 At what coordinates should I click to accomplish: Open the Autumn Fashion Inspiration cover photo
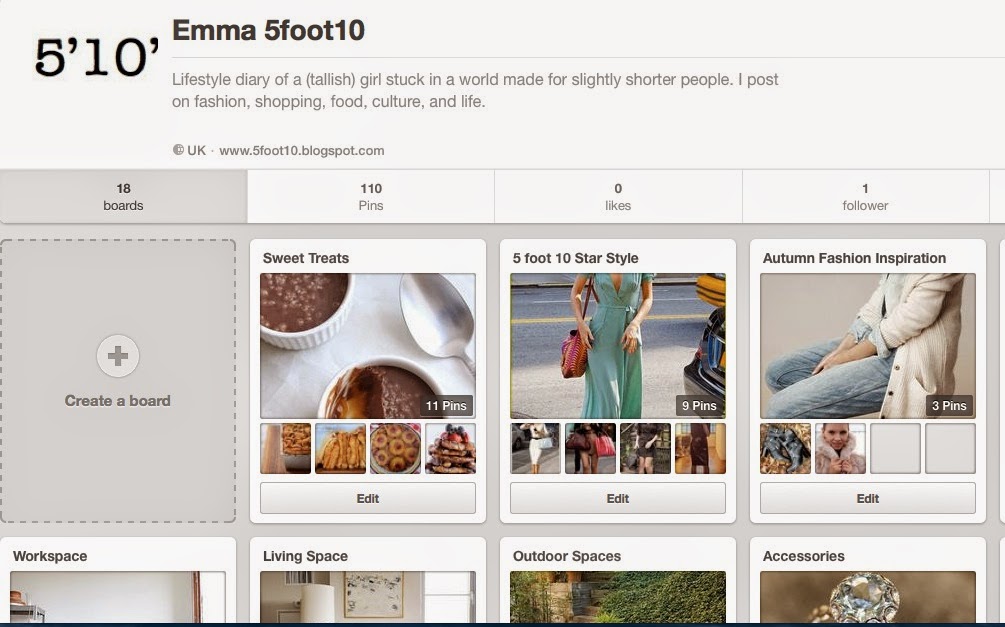click(868, 345)
